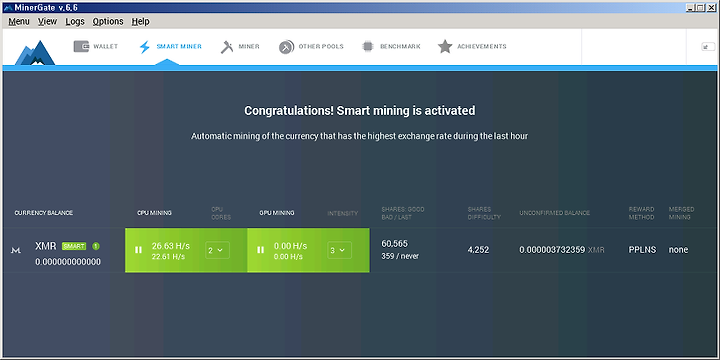Click the shares difficulty value 4,252
The width and height of the screenshot is (720, 360).
point(478,250)
